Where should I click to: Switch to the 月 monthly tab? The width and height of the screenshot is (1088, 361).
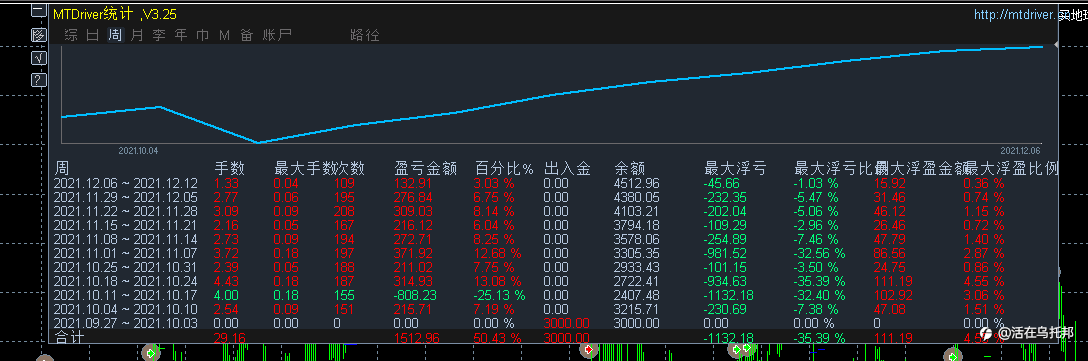[x=137, y=35]
